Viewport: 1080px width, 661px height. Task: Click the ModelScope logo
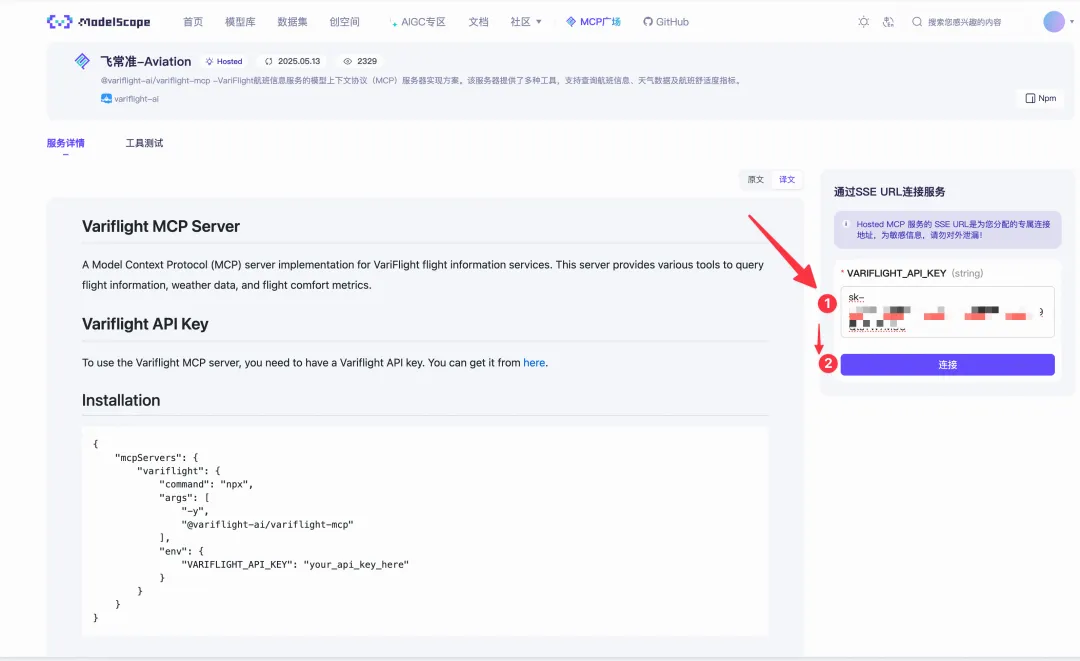(x=98, y=22)
